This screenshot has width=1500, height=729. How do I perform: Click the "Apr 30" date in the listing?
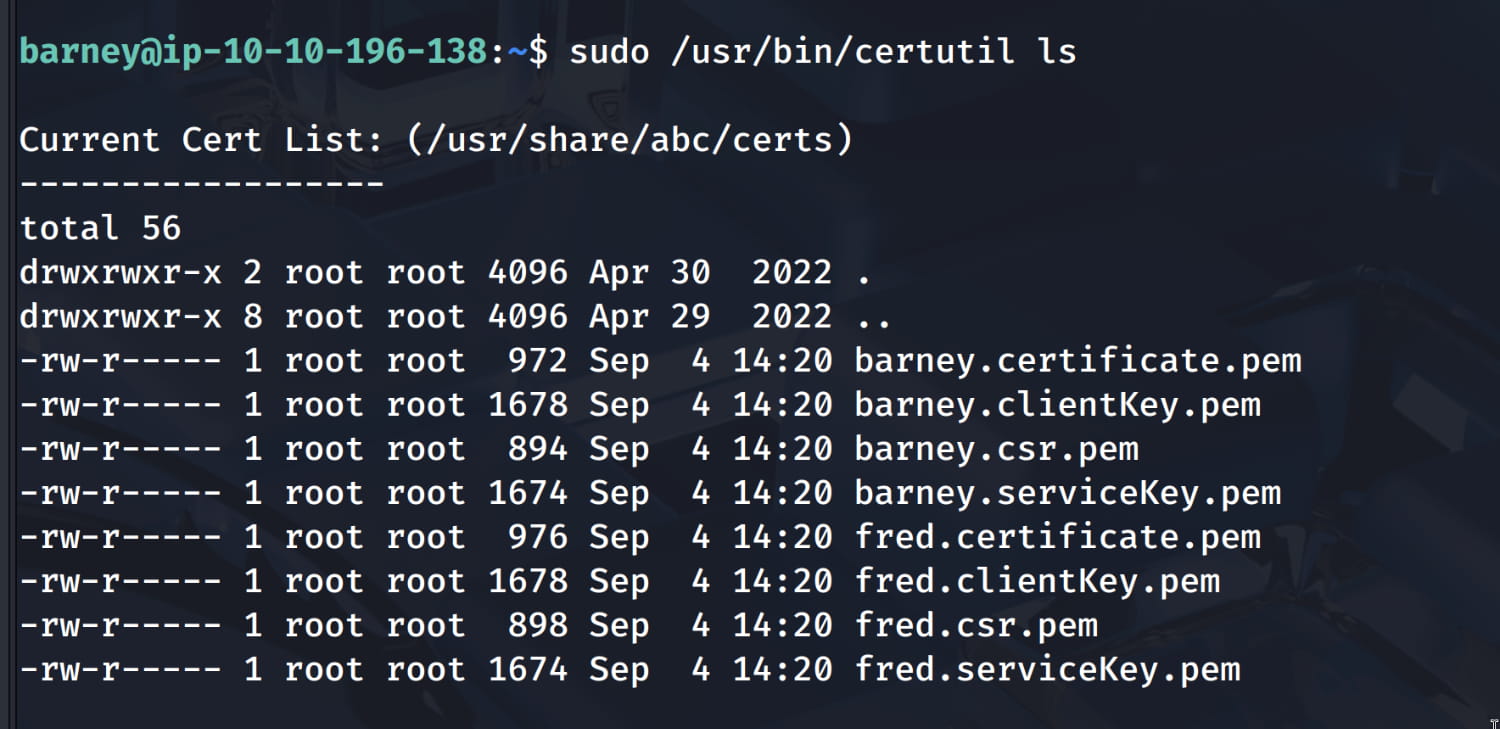649,273
